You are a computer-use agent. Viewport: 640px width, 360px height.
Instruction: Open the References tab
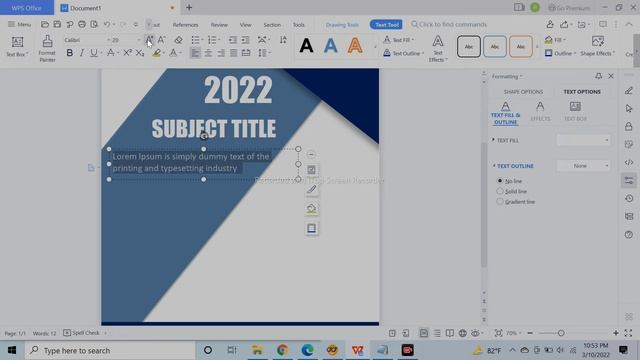click(185, 25)
